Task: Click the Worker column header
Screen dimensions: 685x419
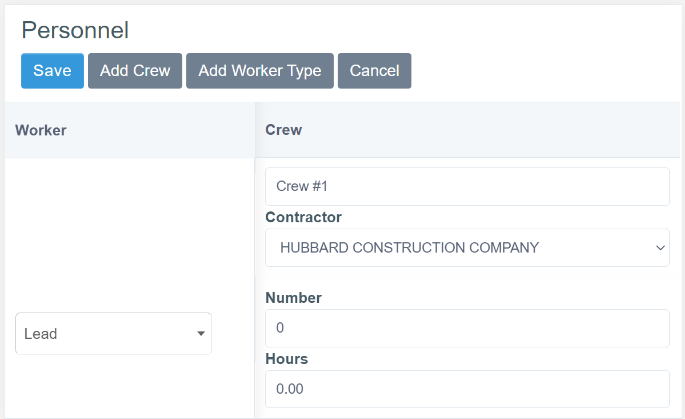Action: pos(41,130)
